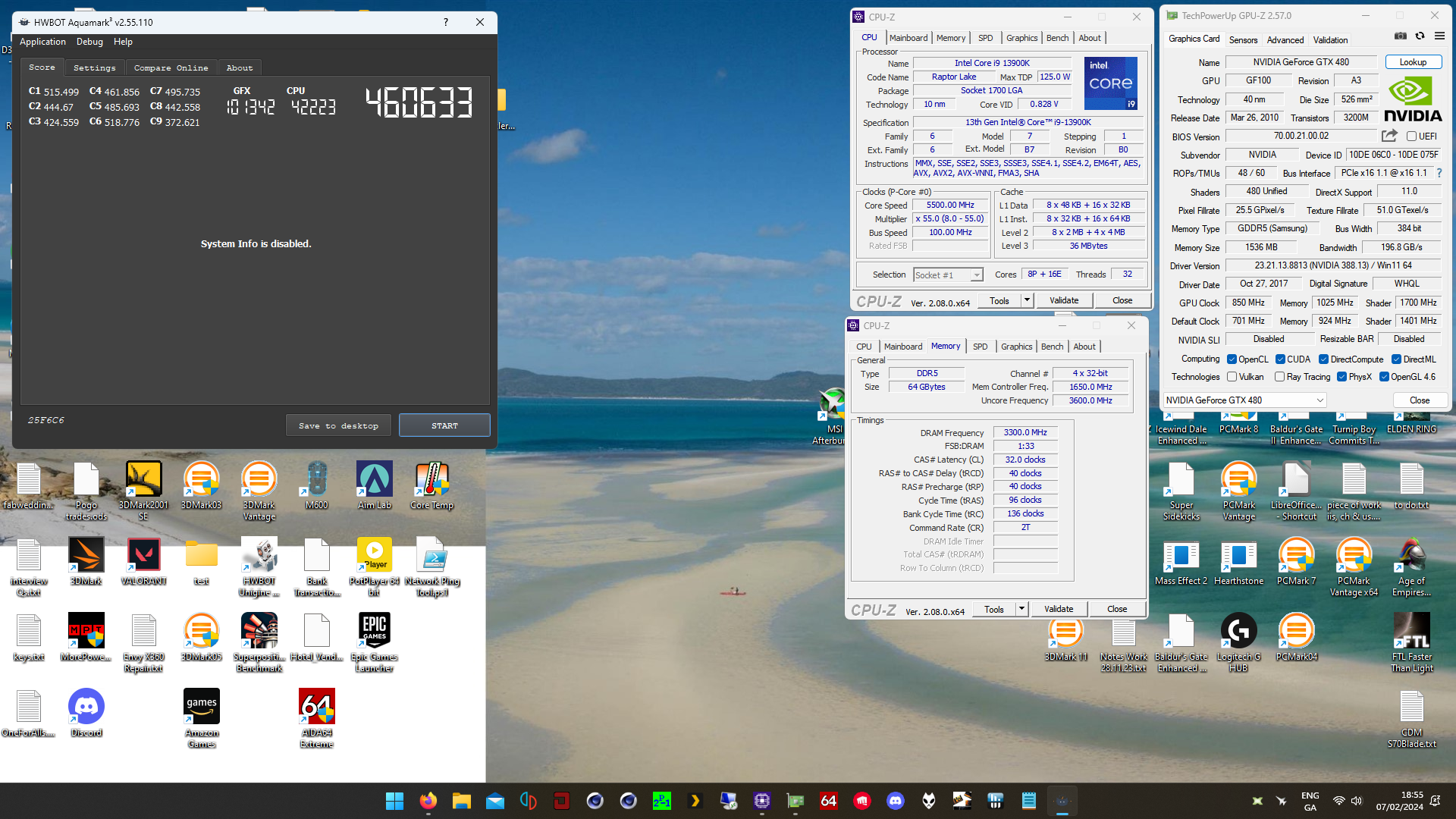Launch Epic Games Launcher desktop icon
This screenshot has width=1456, height=819.
tap(375, 642)
